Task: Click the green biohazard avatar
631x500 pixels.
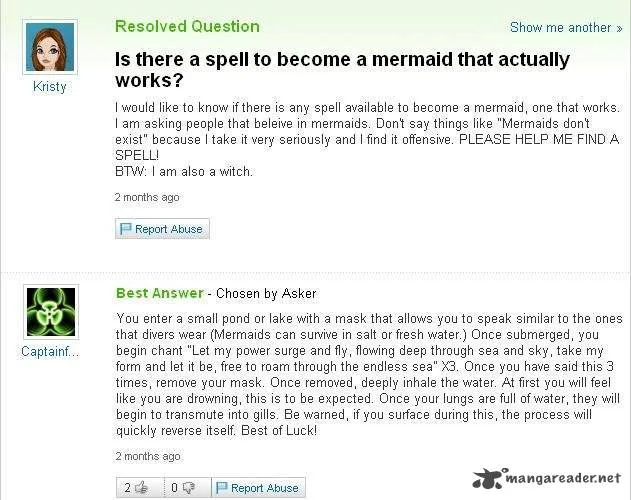Action: click(51, 312)
